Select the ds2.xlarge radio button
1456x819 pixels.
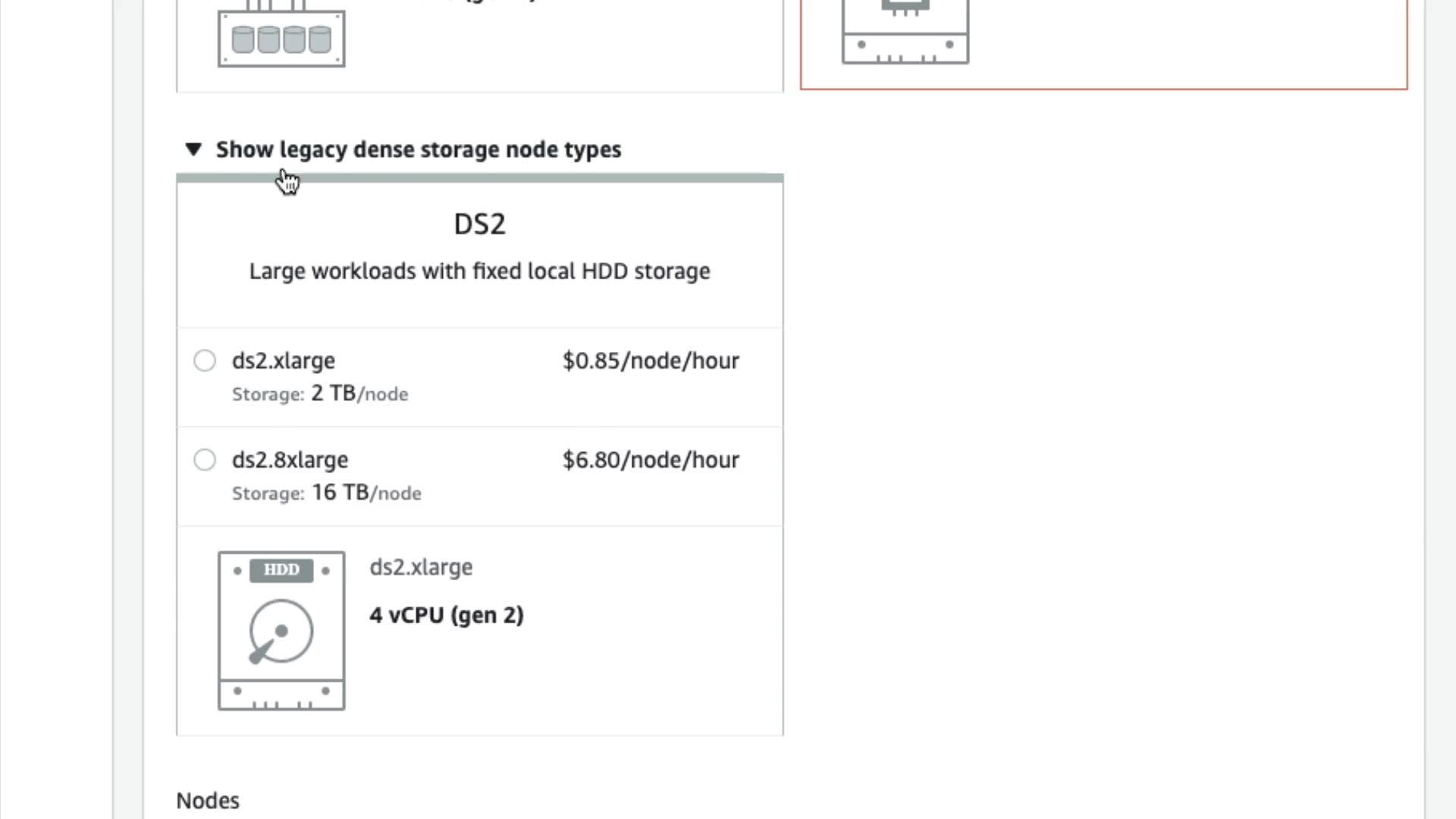pyautogui.click(x=205, y=360)
